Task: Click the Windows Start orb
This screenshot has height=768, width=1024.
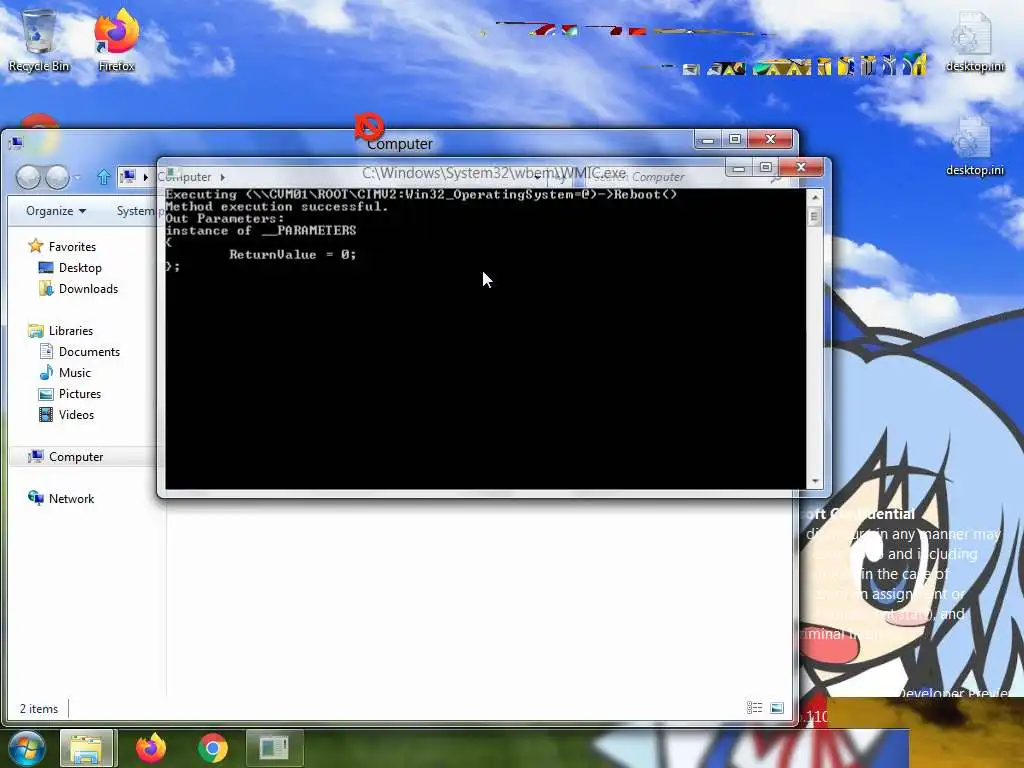Action: [x=26, y=748]
